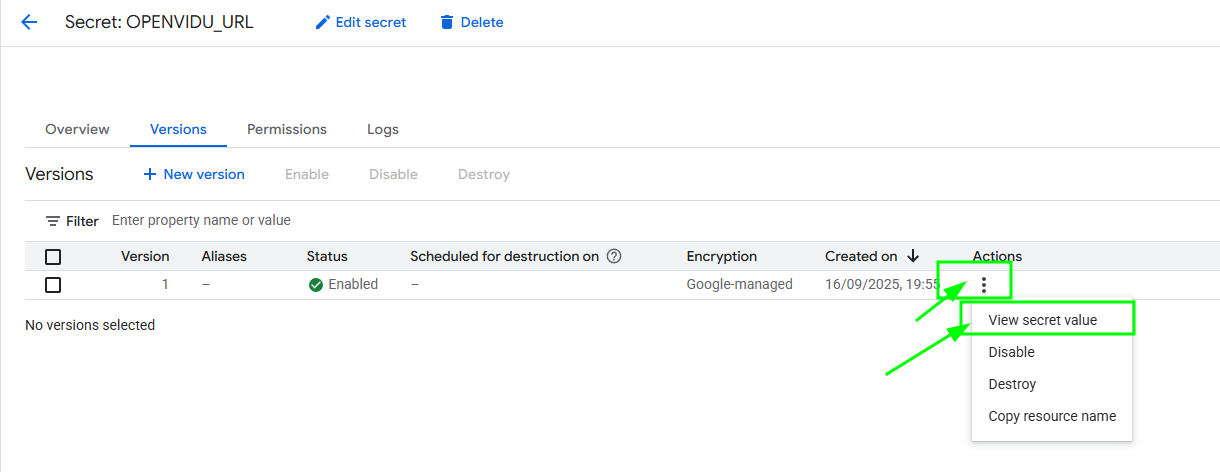Choose View secret value from the menu
This screenshot has height=472, width=1220.
(x=1042, y=320)
